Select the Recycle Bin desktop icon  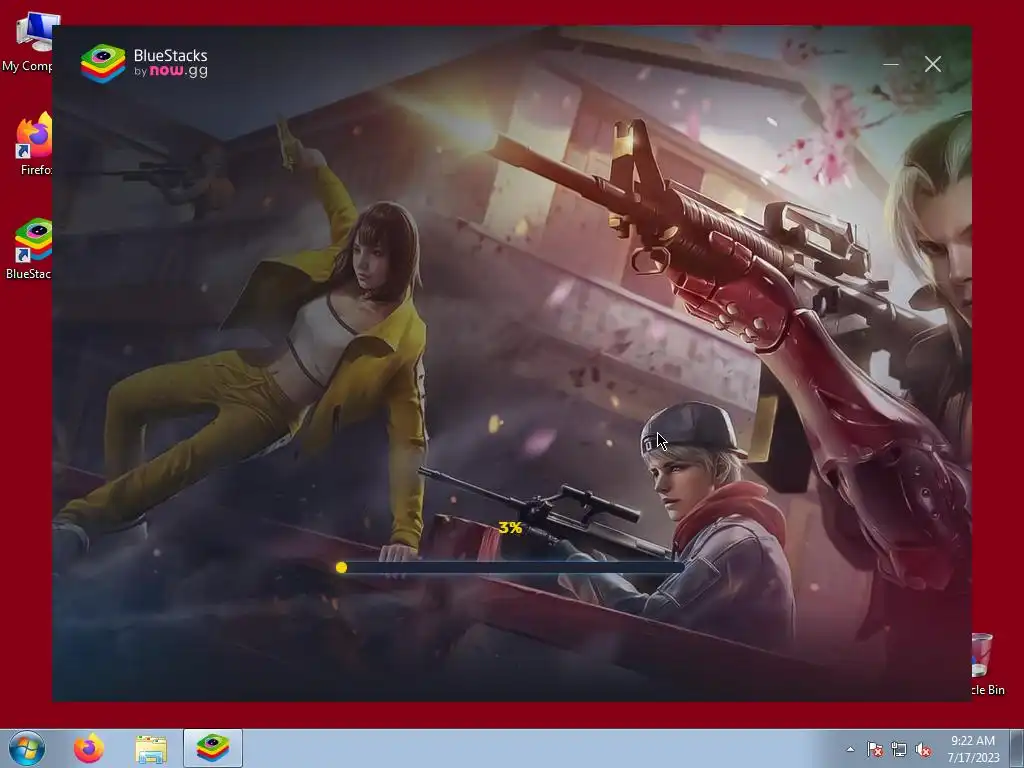pos(988,664)
